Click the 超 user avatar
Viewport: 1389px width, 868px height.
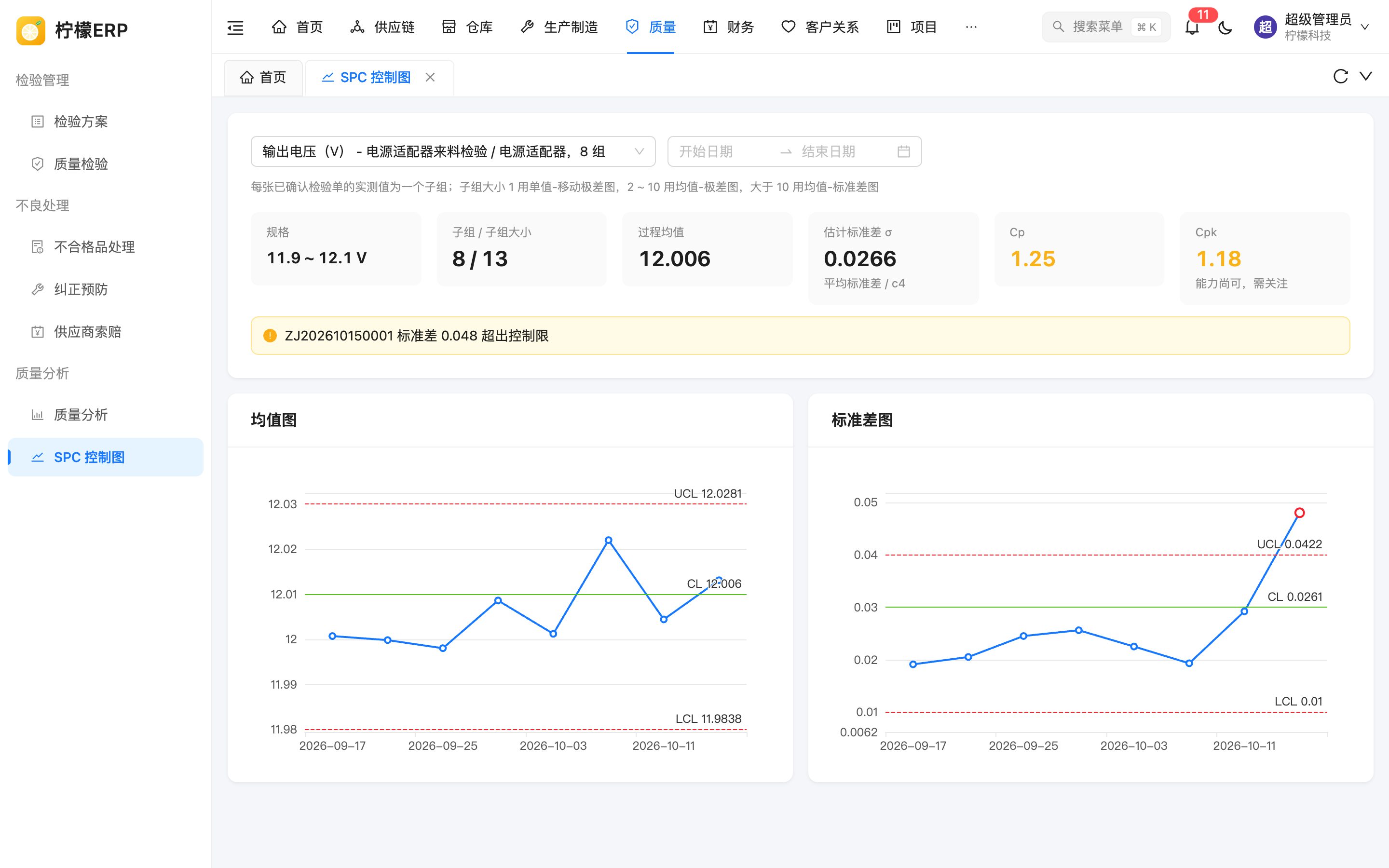click(1265, 27)
